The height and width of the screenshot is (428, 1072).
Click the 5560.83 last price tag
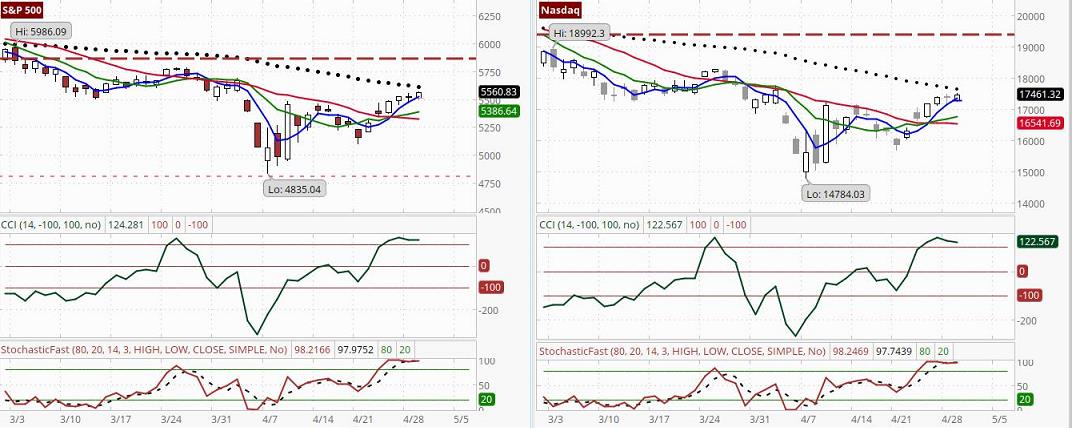pos(498,91)
